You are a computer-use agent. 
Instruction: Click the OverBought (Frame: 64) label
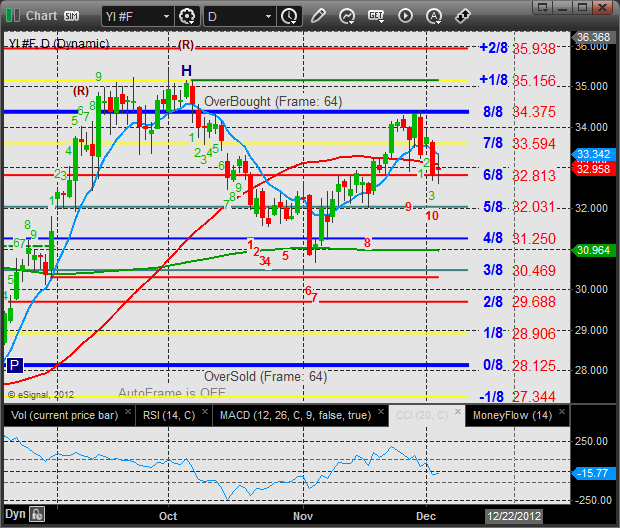[273, 101]
